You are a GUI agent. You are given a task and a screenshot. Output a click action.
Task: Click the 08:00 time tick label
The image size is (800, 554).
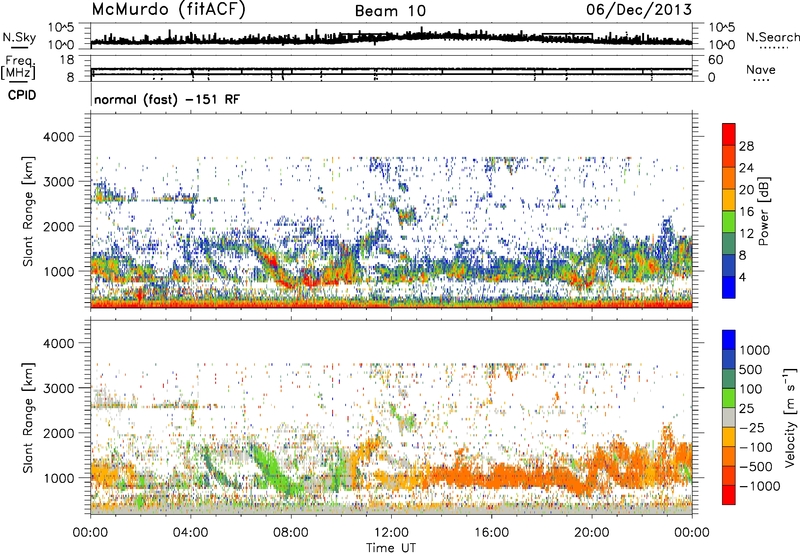click(291, 533)
